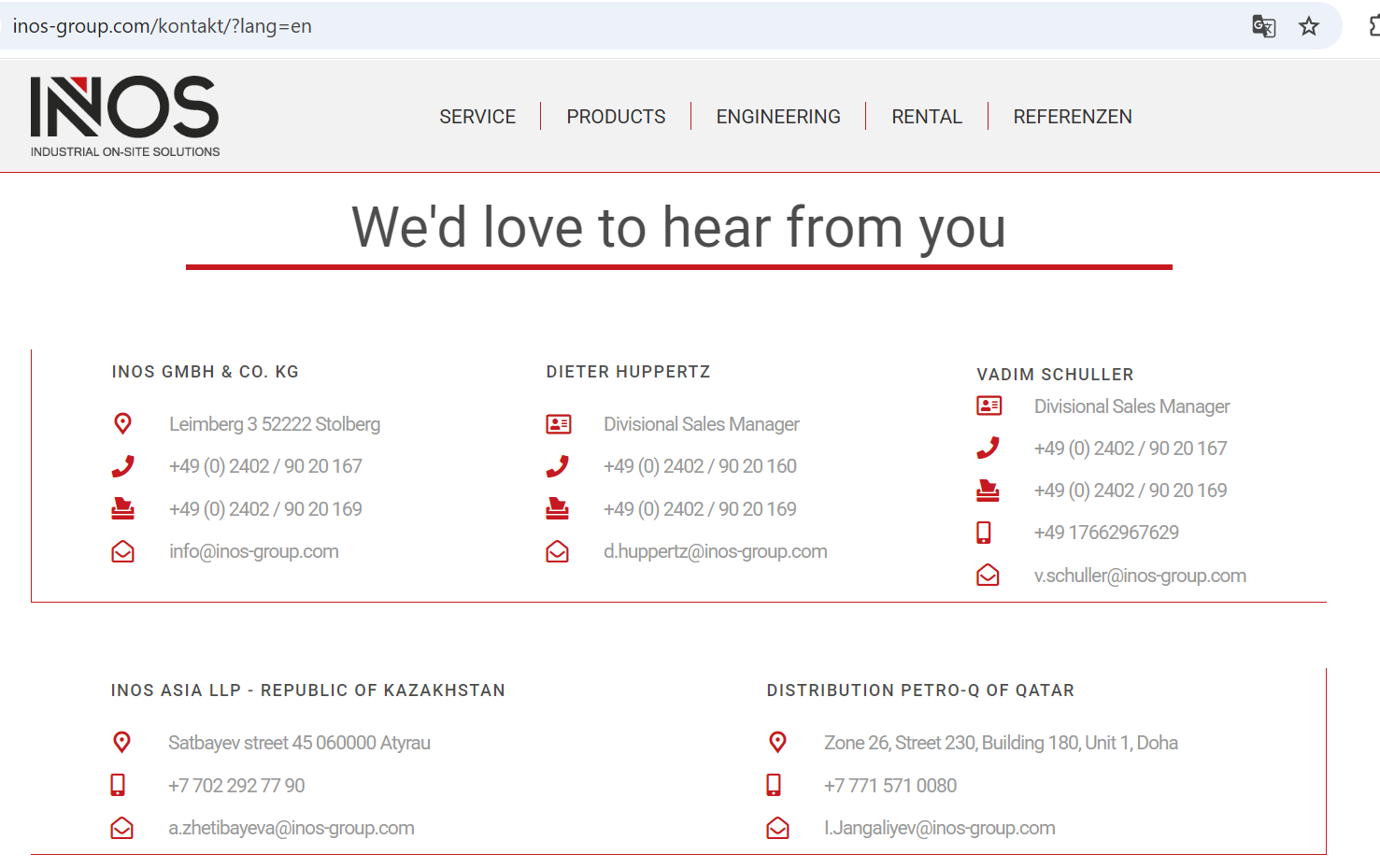
Task: Click the envelope icon beside info@inos-group.com
Action: point(122,552)
